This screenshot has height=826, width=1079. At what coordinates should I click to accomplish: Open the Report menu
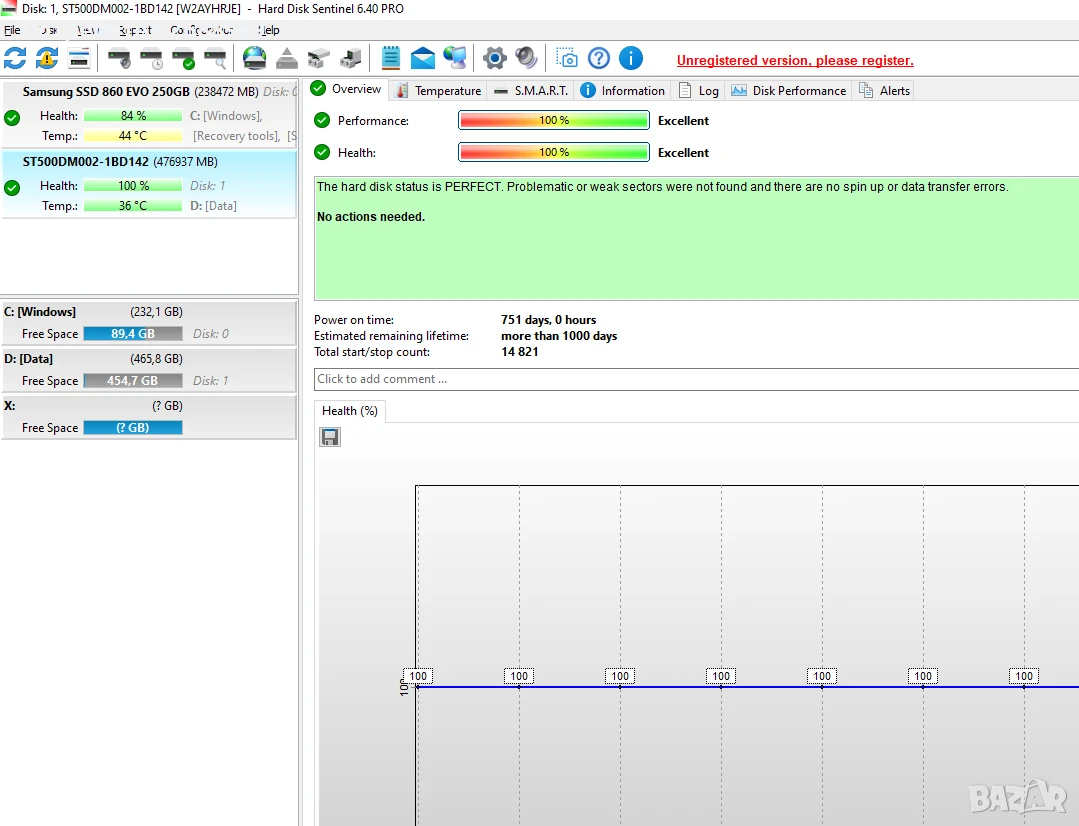pyautogui.click(x=135, y=30)
